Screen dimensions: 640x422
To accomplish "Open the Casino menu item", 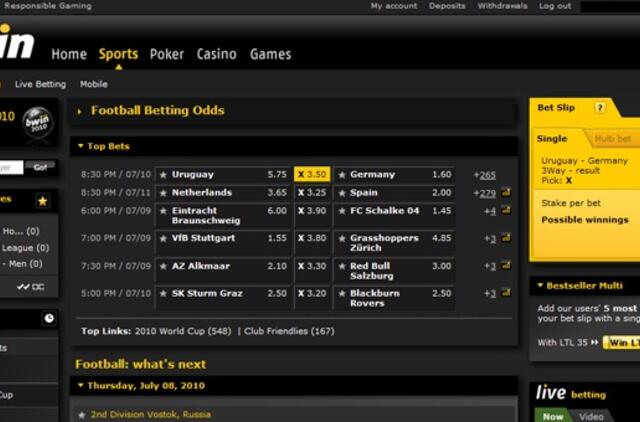I will [216, 54].
